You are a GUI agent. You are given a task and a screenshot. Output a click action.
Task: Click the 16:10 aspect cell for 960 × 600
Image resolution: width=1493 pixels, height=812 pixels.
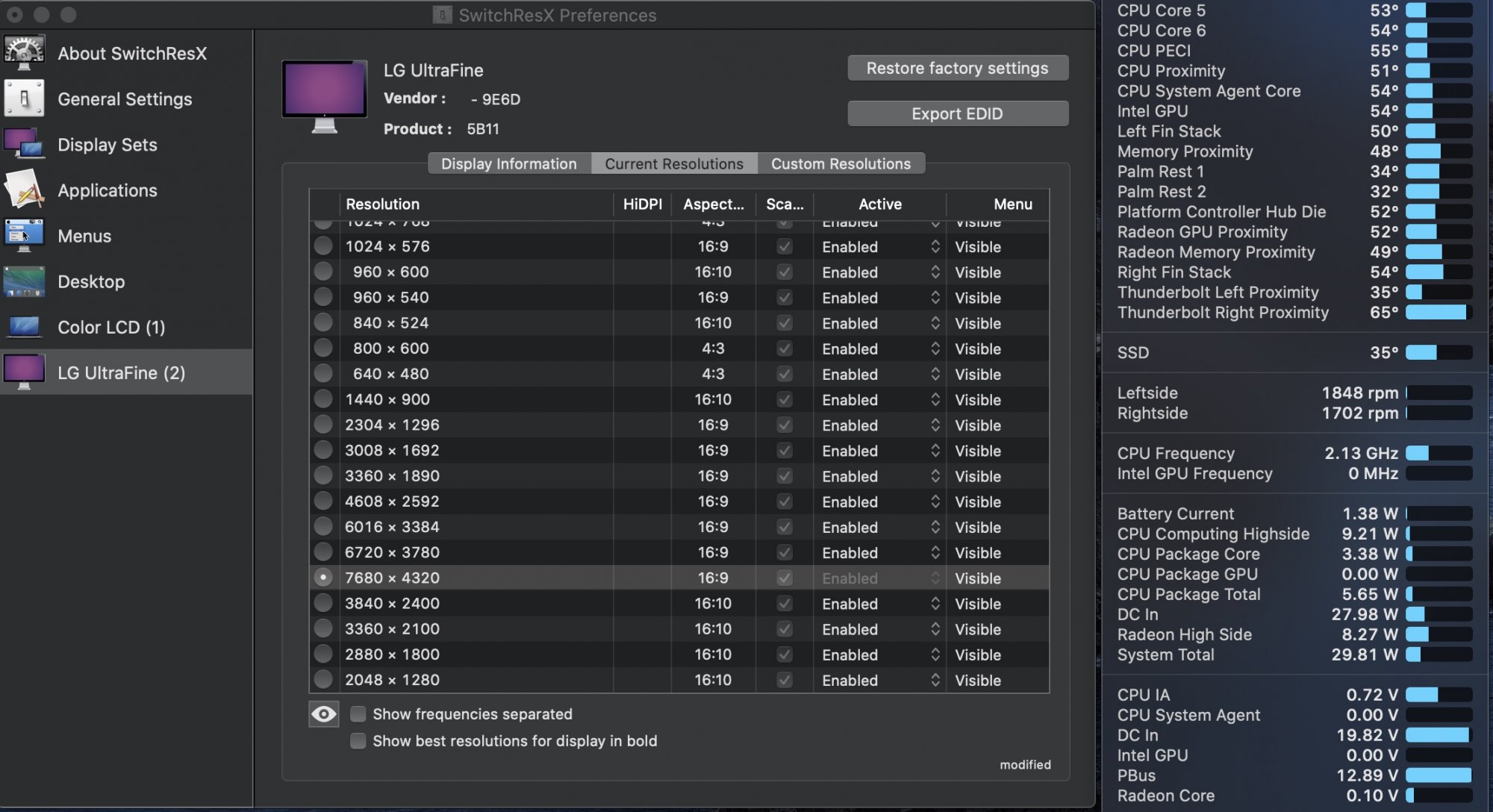pos(713,272)
